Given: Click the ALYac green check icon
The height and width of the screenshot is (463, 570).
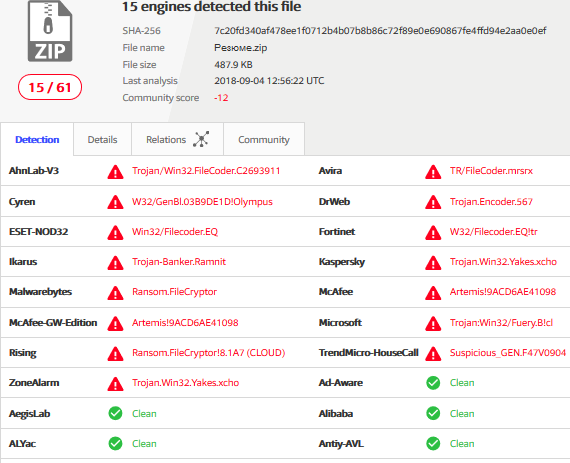Looking at the screenshot, I should click(115, 443).
